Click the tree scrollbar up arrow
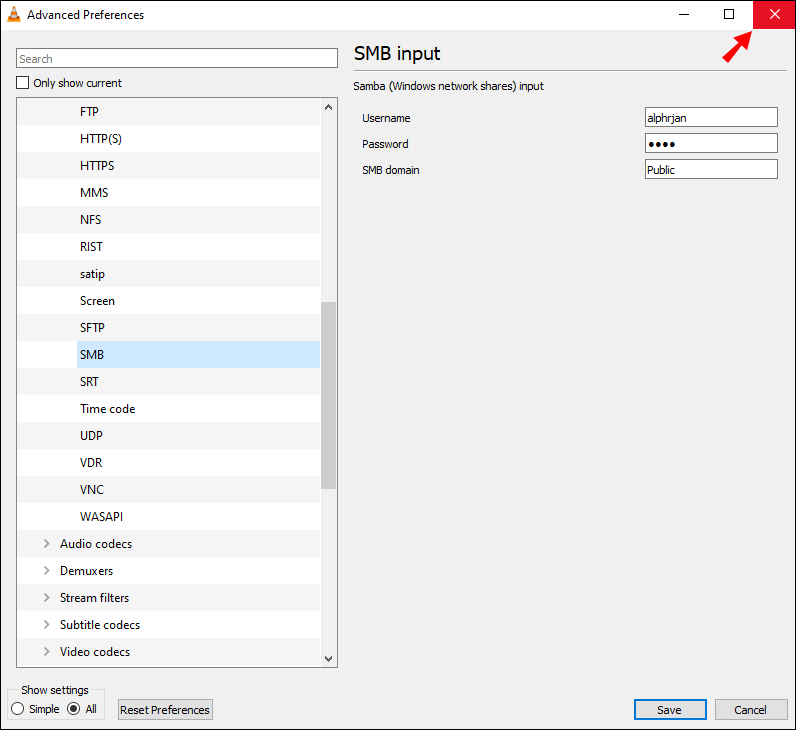Image resolution: width=796 pixels, height=730 pixels. [328, 107]
